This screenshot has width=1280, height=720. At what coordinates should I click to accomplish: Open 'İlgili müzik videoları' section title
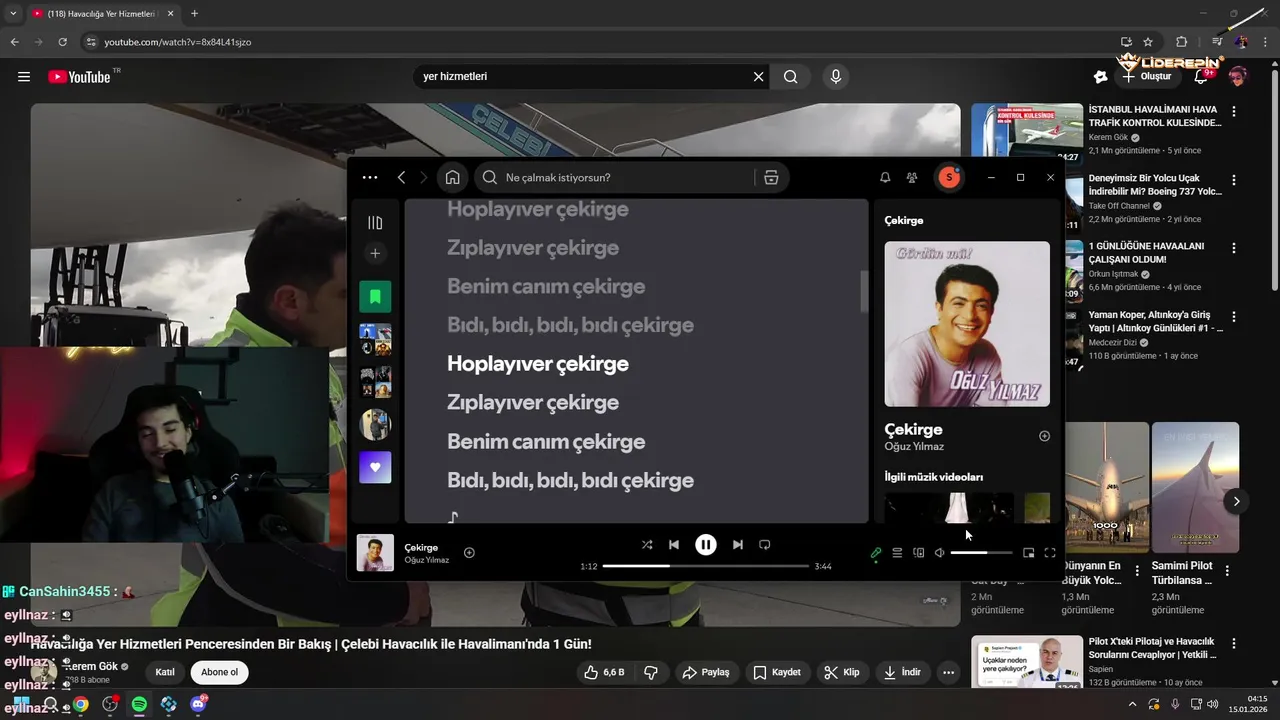[x=934, y=477]
